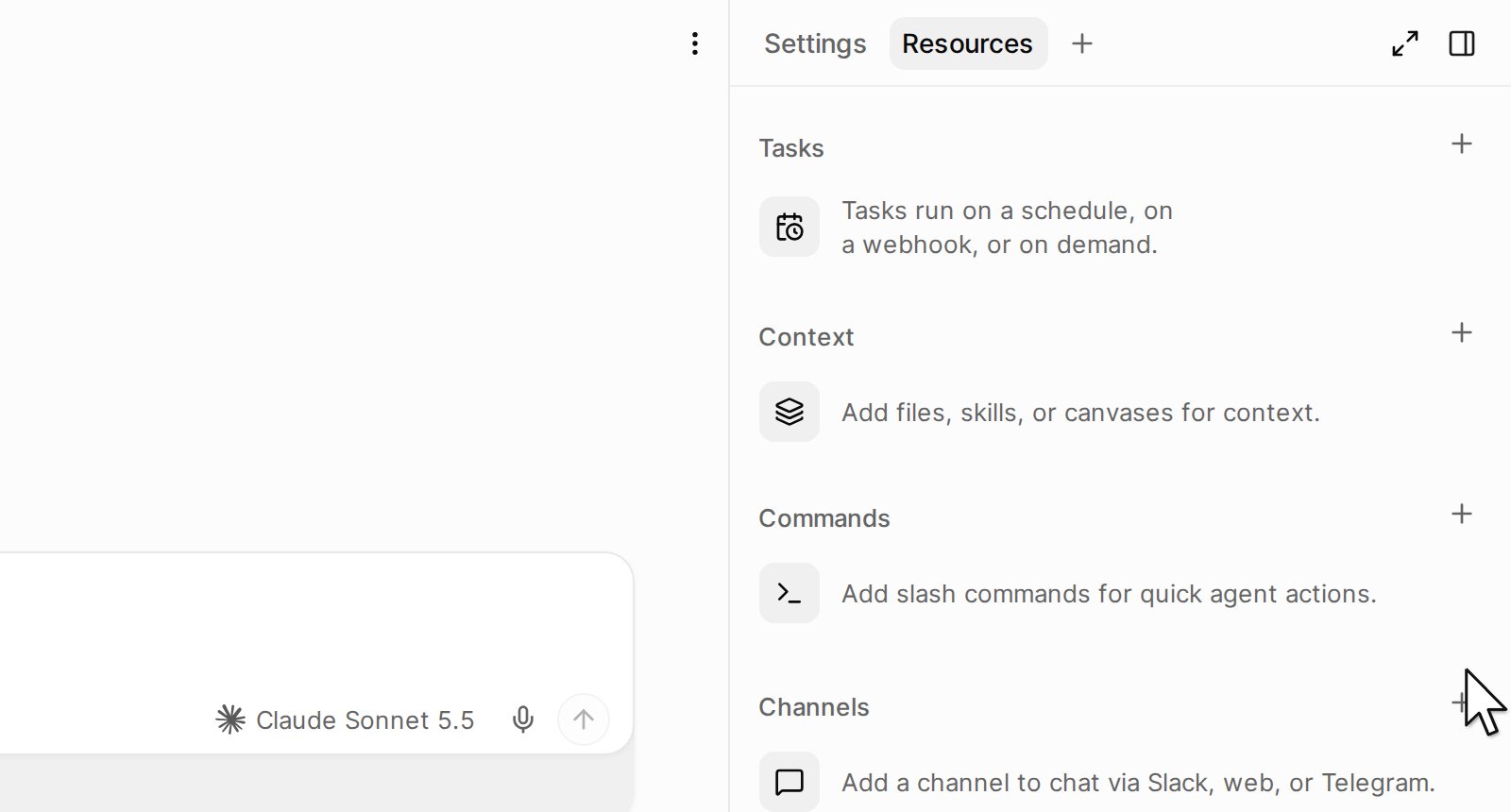The height and width of the screenshot is (812, 1511).
Task: Click the Commands terminal prompt icon
Action: (789, 593)
